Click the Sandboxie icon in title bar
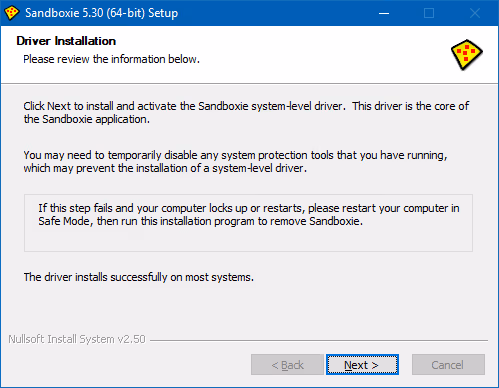 [12, 13]
